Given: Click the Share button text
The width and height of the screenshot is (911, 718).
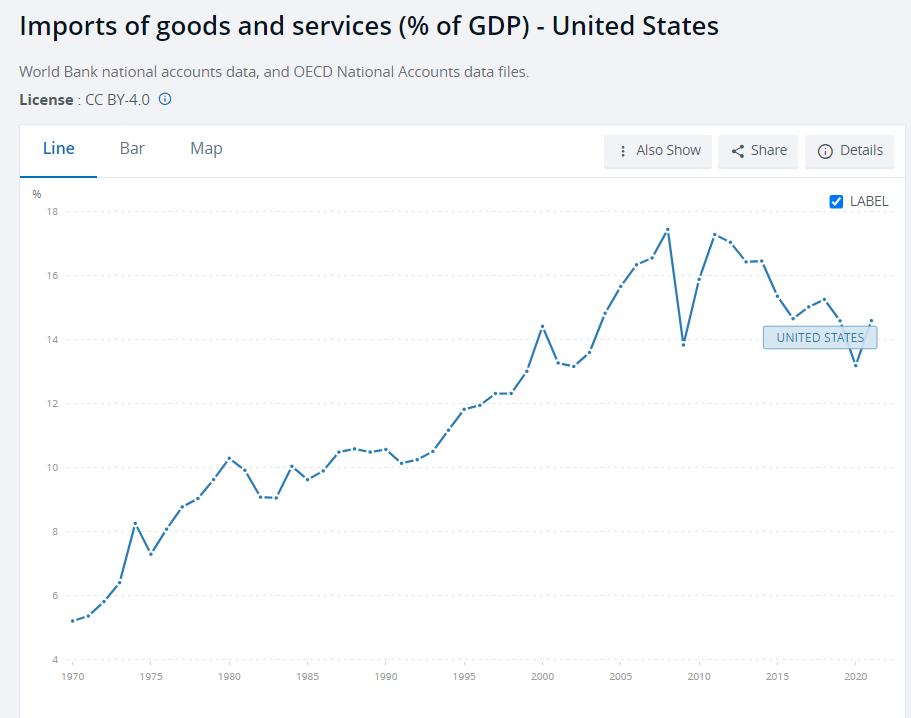Looking at the screenshot, I should [768, 151].
